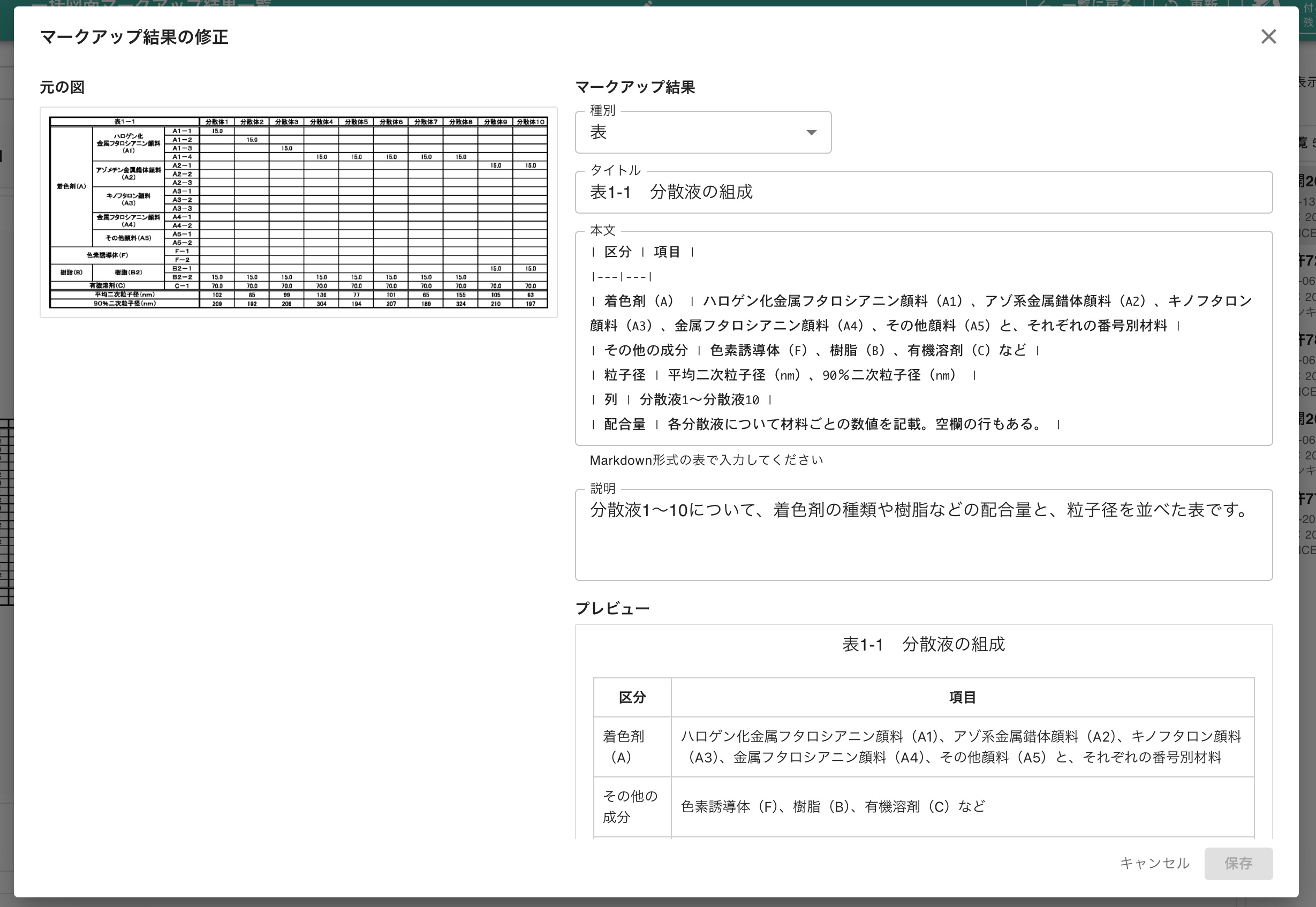Click the preview title 表1-1 分散液の組成
1316x907 pixels.
(x=924, y=645)
